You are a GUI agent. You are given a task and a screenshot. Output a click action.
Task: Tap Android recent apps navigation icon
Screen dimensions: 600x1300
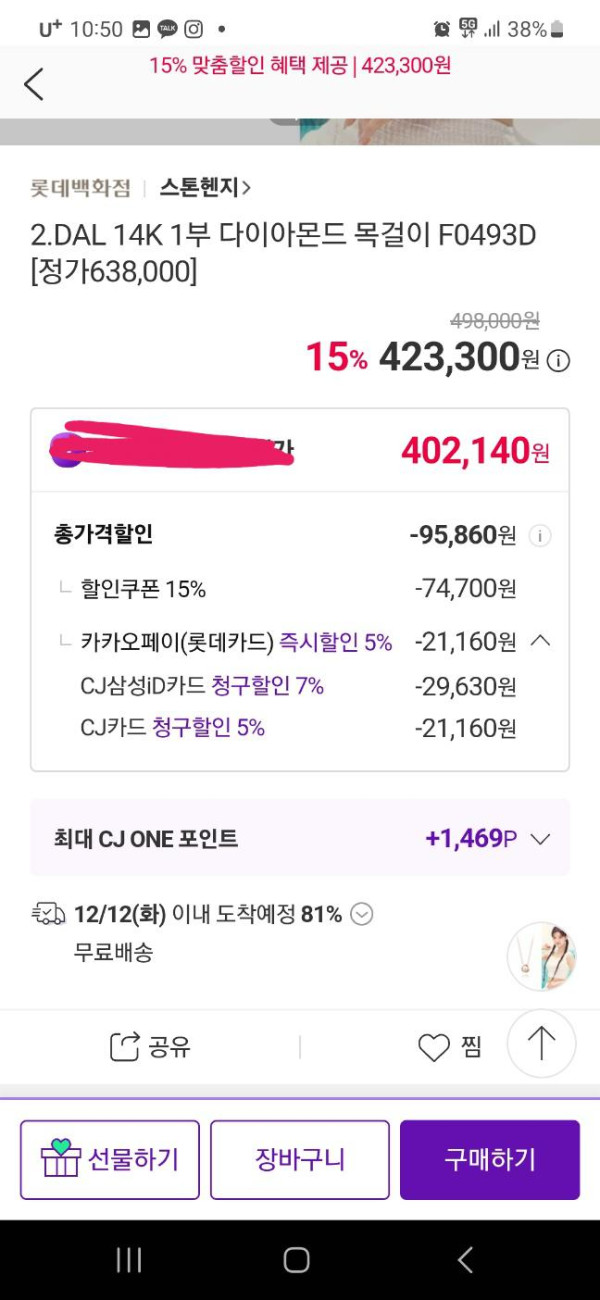coord(129,1260)
